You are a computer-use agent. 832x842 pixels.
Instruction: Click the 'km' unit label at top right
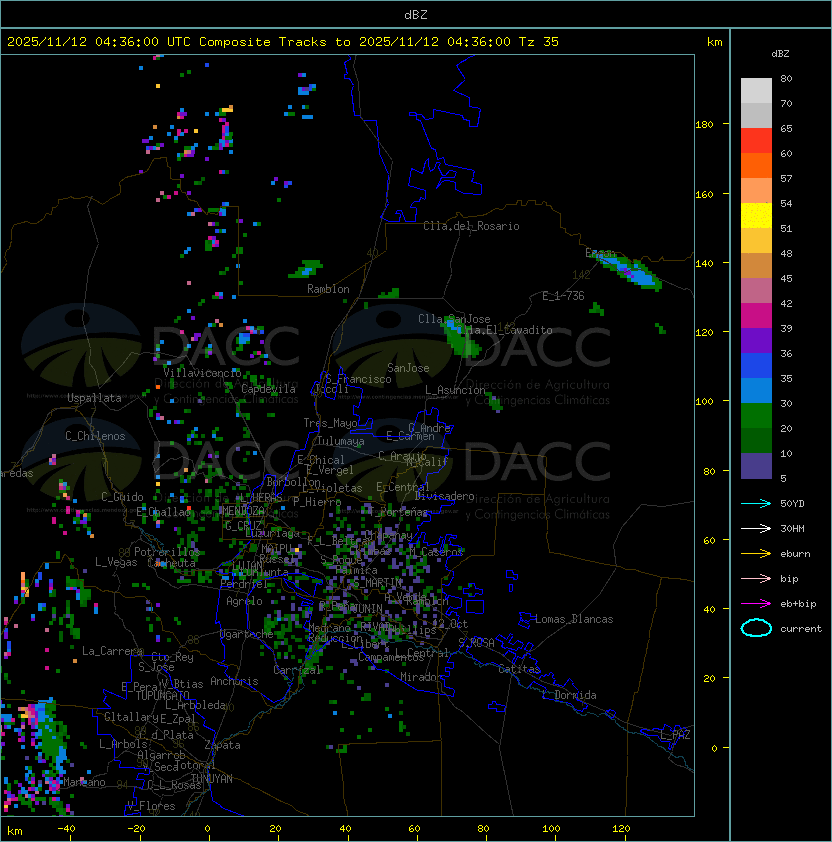tap(714, 42)
